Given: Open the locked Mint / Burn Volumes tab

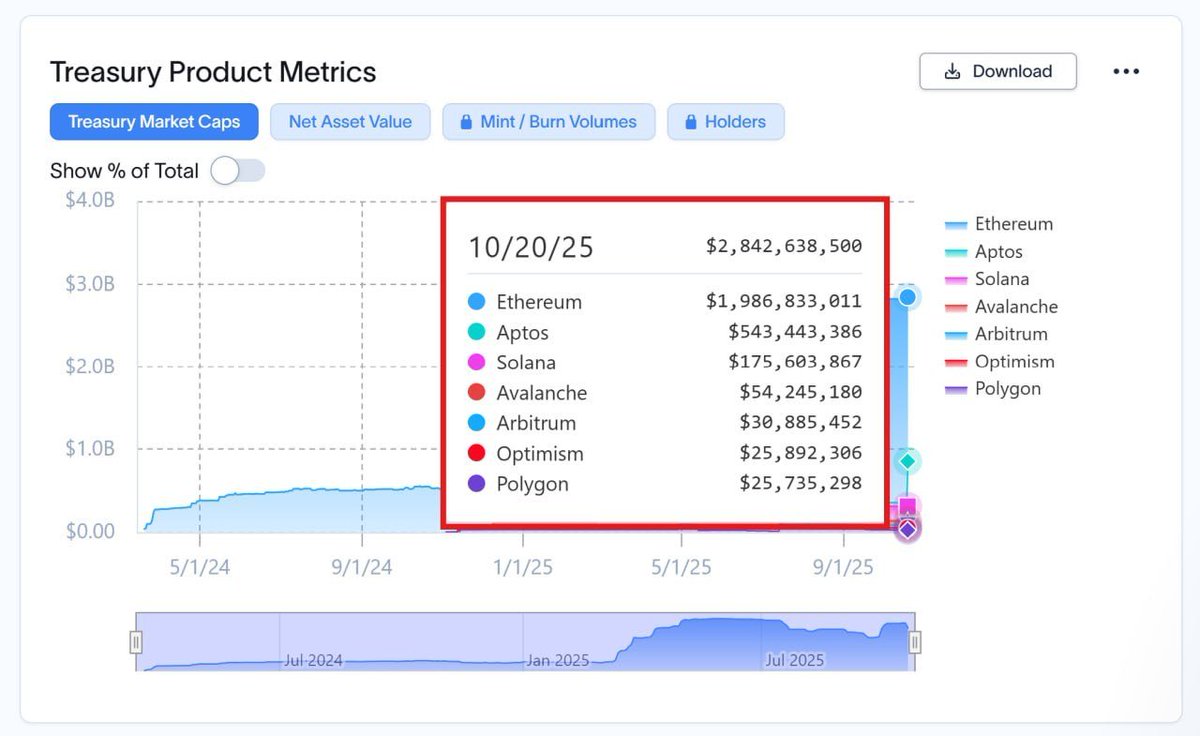Looking at the screenshot, I should pos(548,122).
